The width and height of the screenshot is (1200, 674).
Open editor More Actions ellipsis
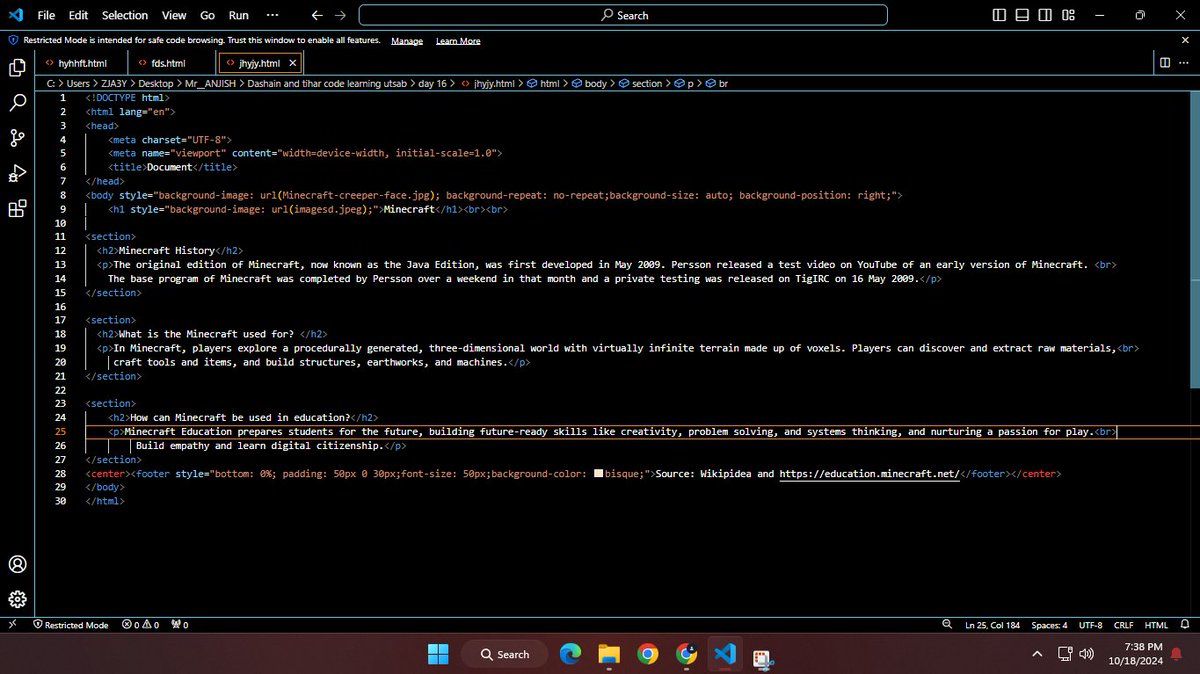1185,62
